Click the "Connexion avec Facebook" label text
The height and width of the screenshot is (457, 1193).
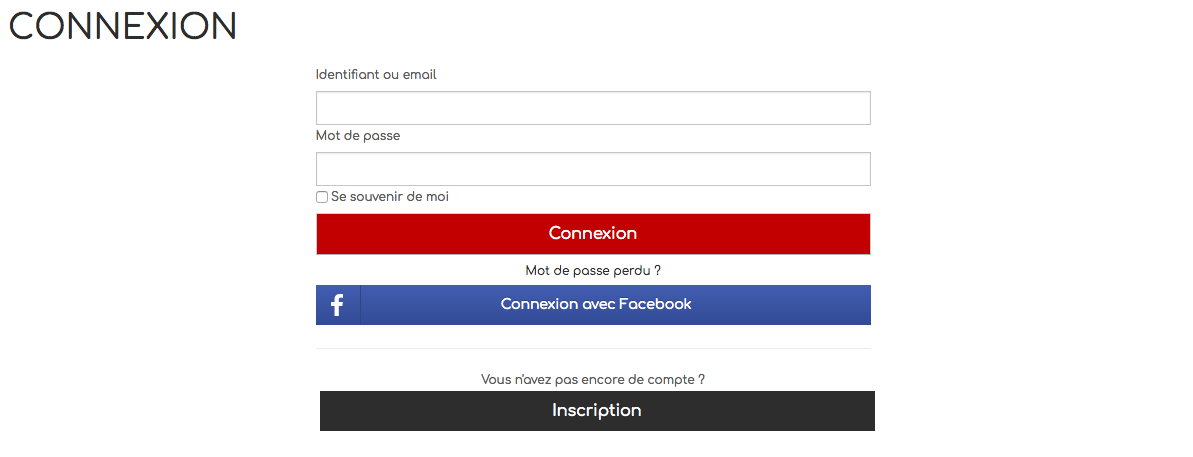(x=596, y=304)
